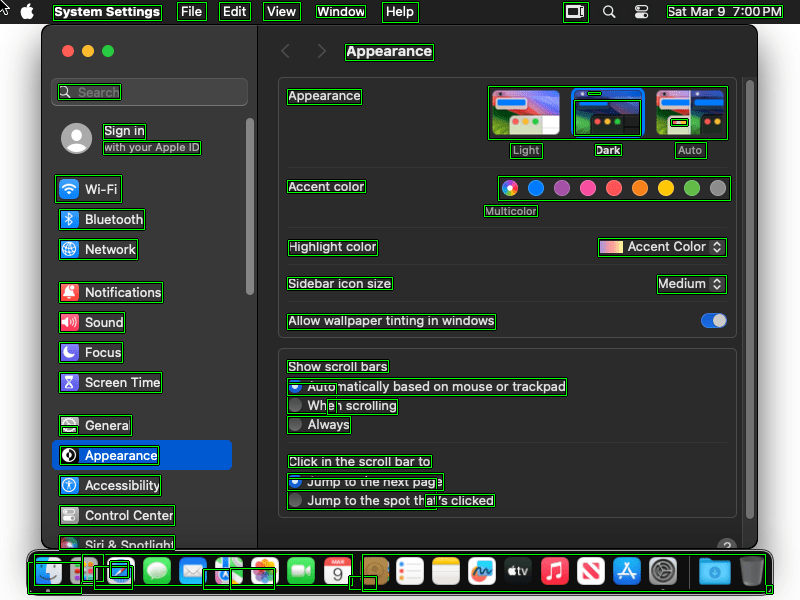Open the File menu
This screenshot has height=600, width=800.
coord(191,12)
